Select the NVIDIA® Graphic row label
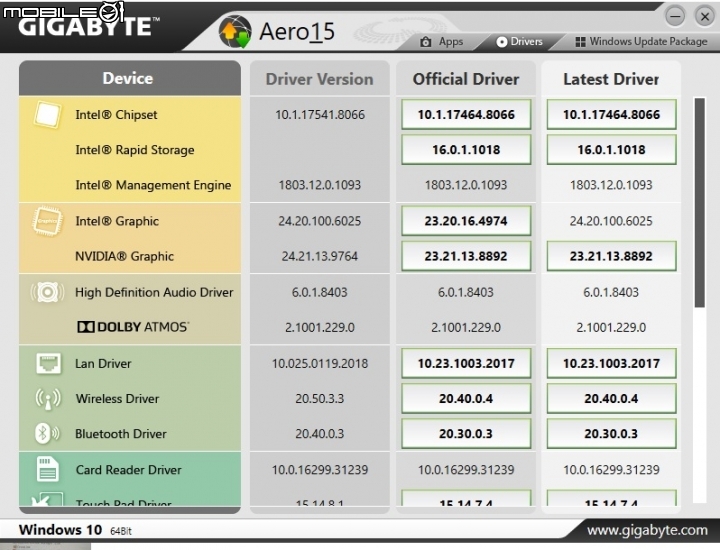 tap(124, 256)
